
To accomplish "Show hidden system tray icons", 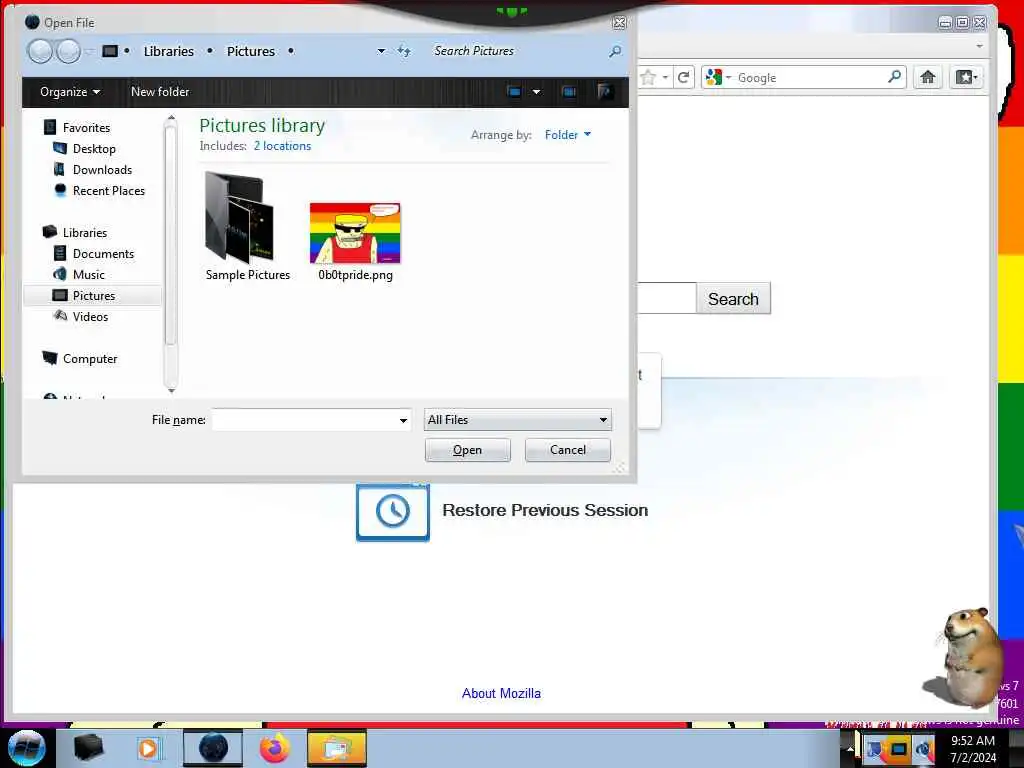I will click(x=850, y=749).
